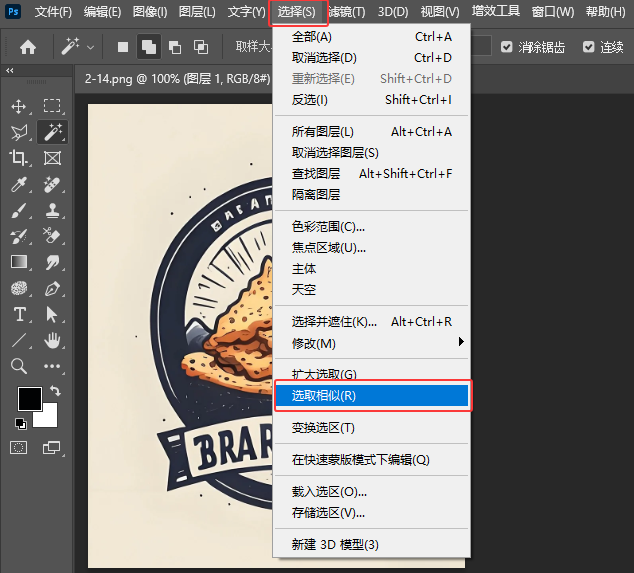Collapse the toolbox with double-arrow icon

click(10, 70)
